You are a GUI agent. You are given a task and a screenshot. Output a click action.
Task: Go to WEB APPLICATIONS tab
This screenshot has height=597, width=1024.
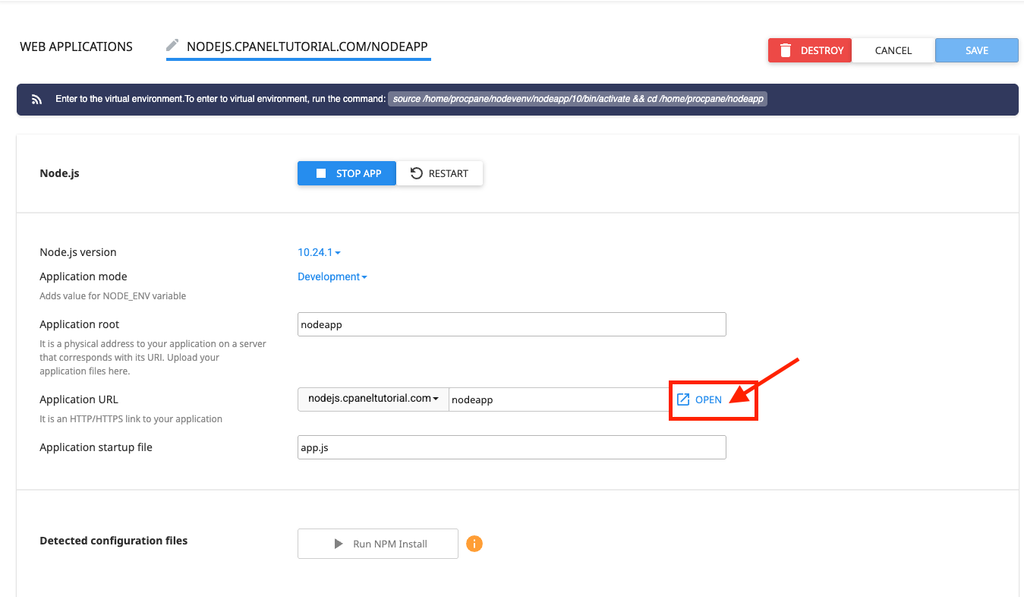[x=76, y=46]
